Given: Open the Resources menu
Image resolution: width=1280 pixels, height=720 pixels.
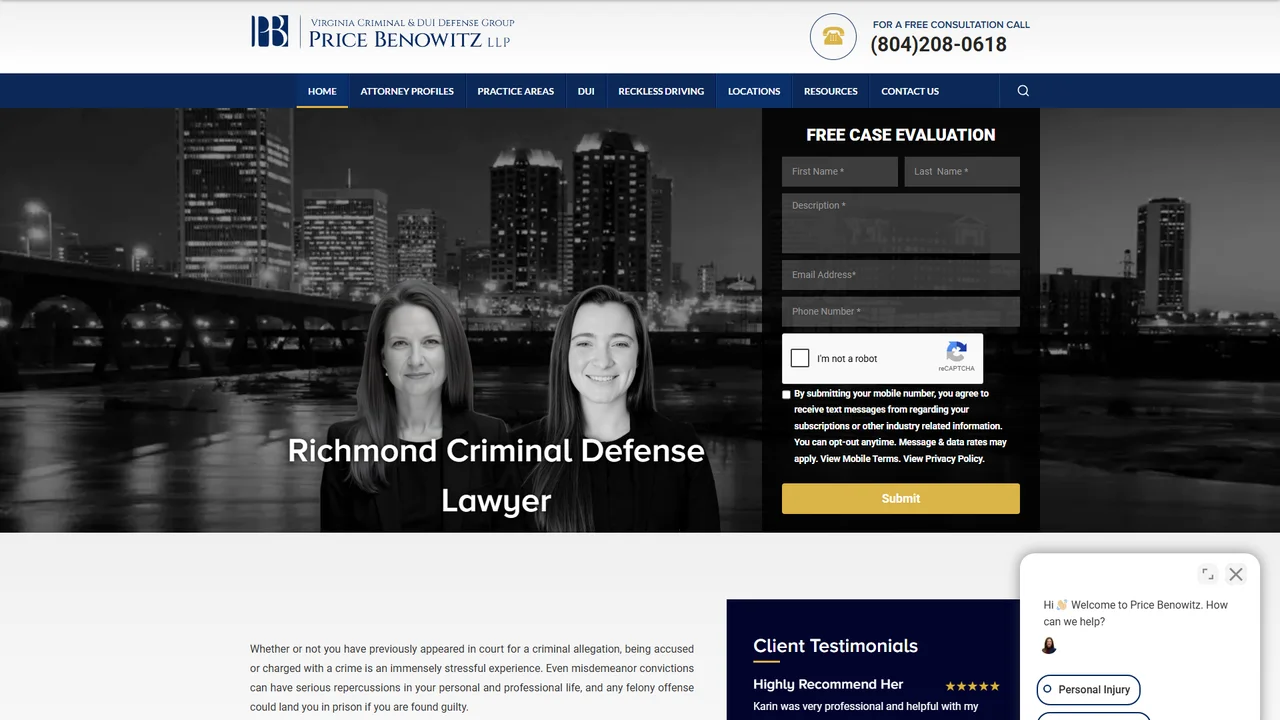Looking at the screenshot, I should point(831,91).
